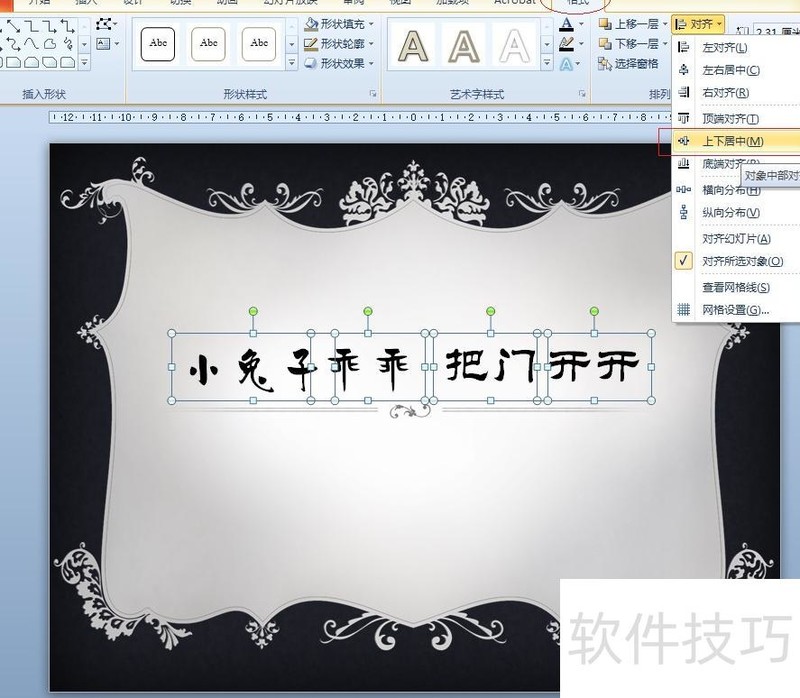Image resolution: width=800 pixels, height=698 pixels.
Task: Select the double-arrow line shape
Action: point(13,25)
